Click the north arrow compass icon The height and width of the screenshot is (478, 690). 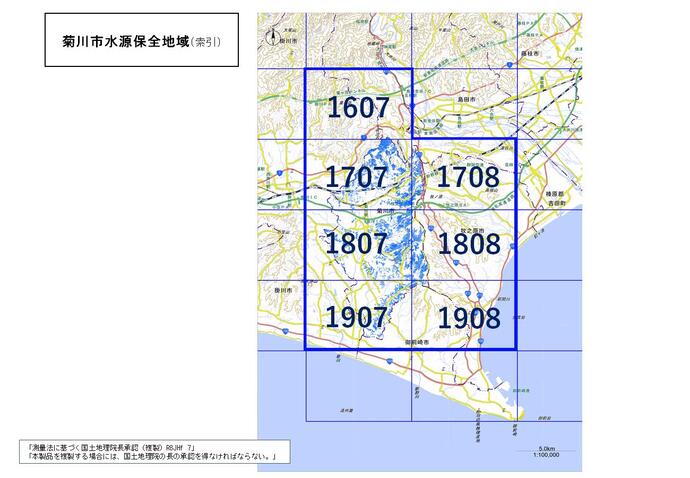pyautogui.click(x=273, y=37)
